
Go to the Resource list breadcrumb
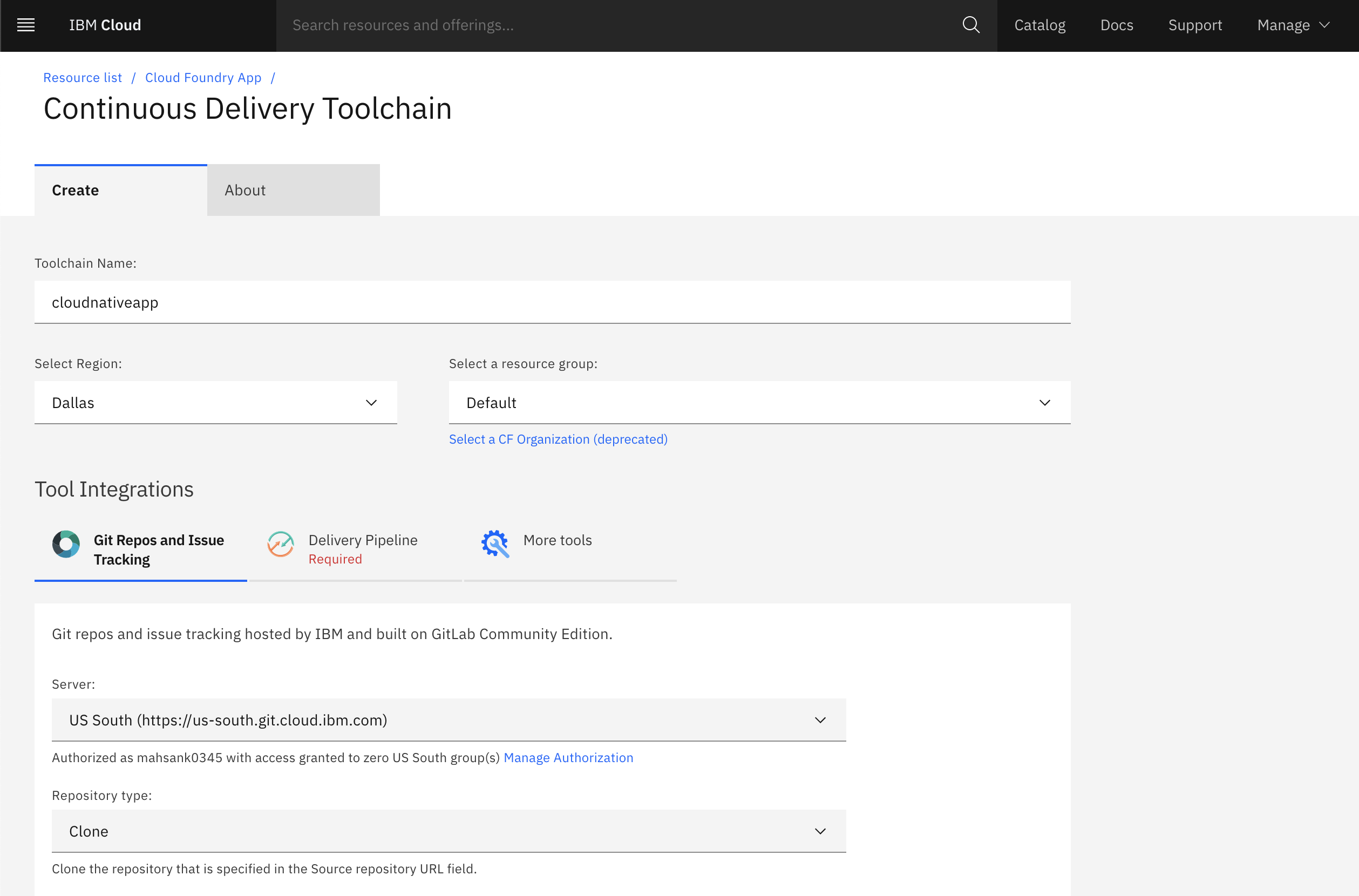pos(82,78)
